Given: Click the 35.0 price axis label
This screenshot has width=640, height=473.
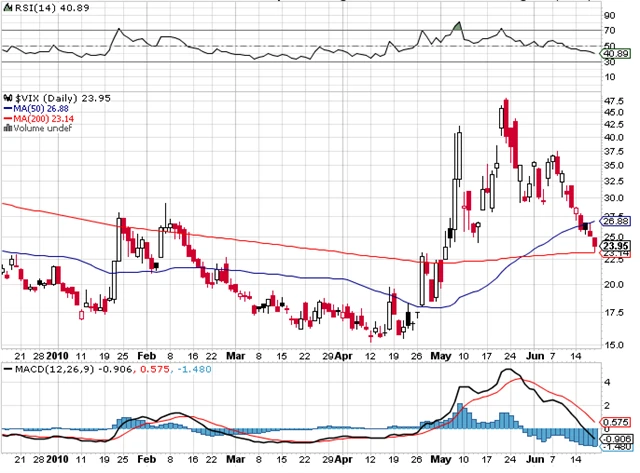Looking at the screenshot, I should click(x=613, y=165).
